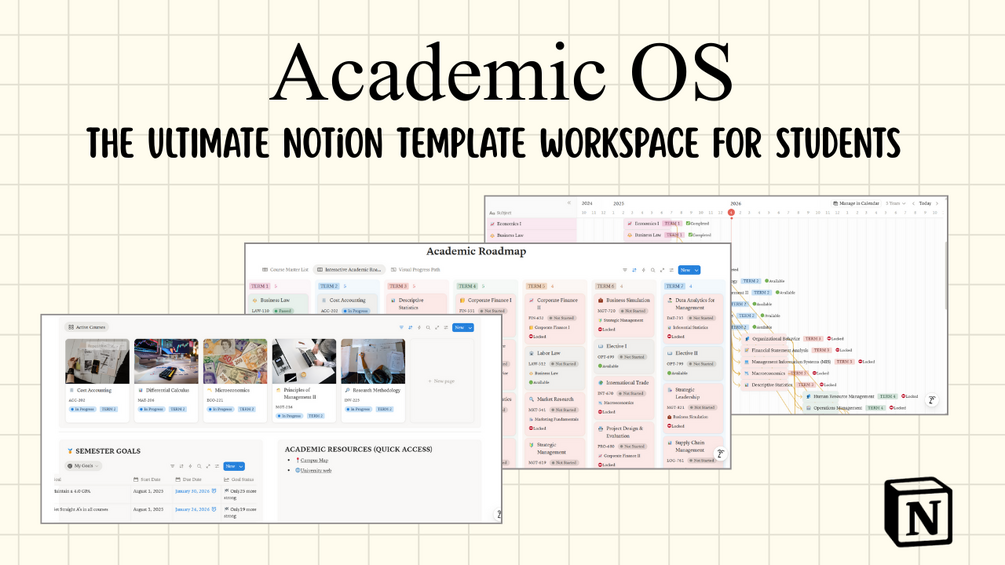Click help button in Academic Roadmap window corner
The image size is (1005, 565).
pos(720,454)
